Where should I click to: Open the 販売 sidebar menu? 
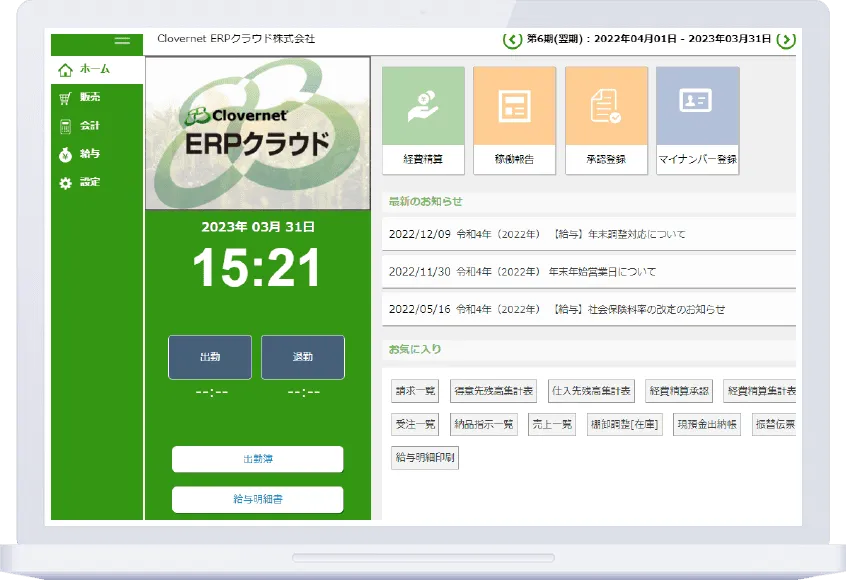click(97, 97)
